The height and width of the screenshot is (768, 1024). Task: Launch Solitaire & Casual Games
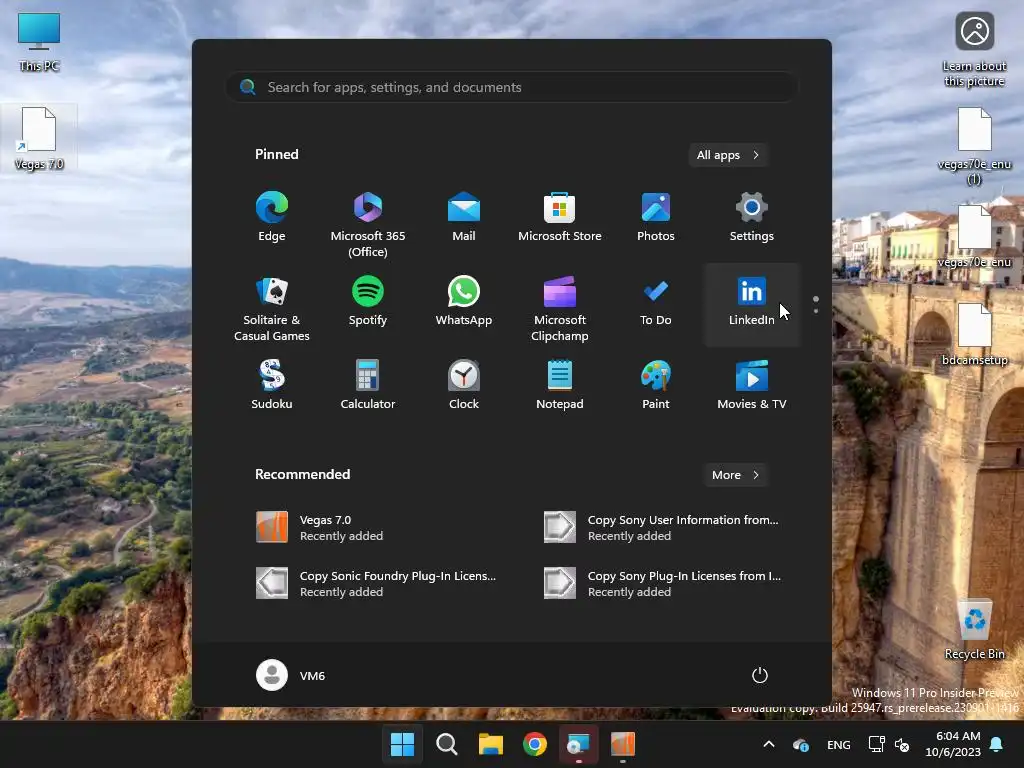[272, 308]
